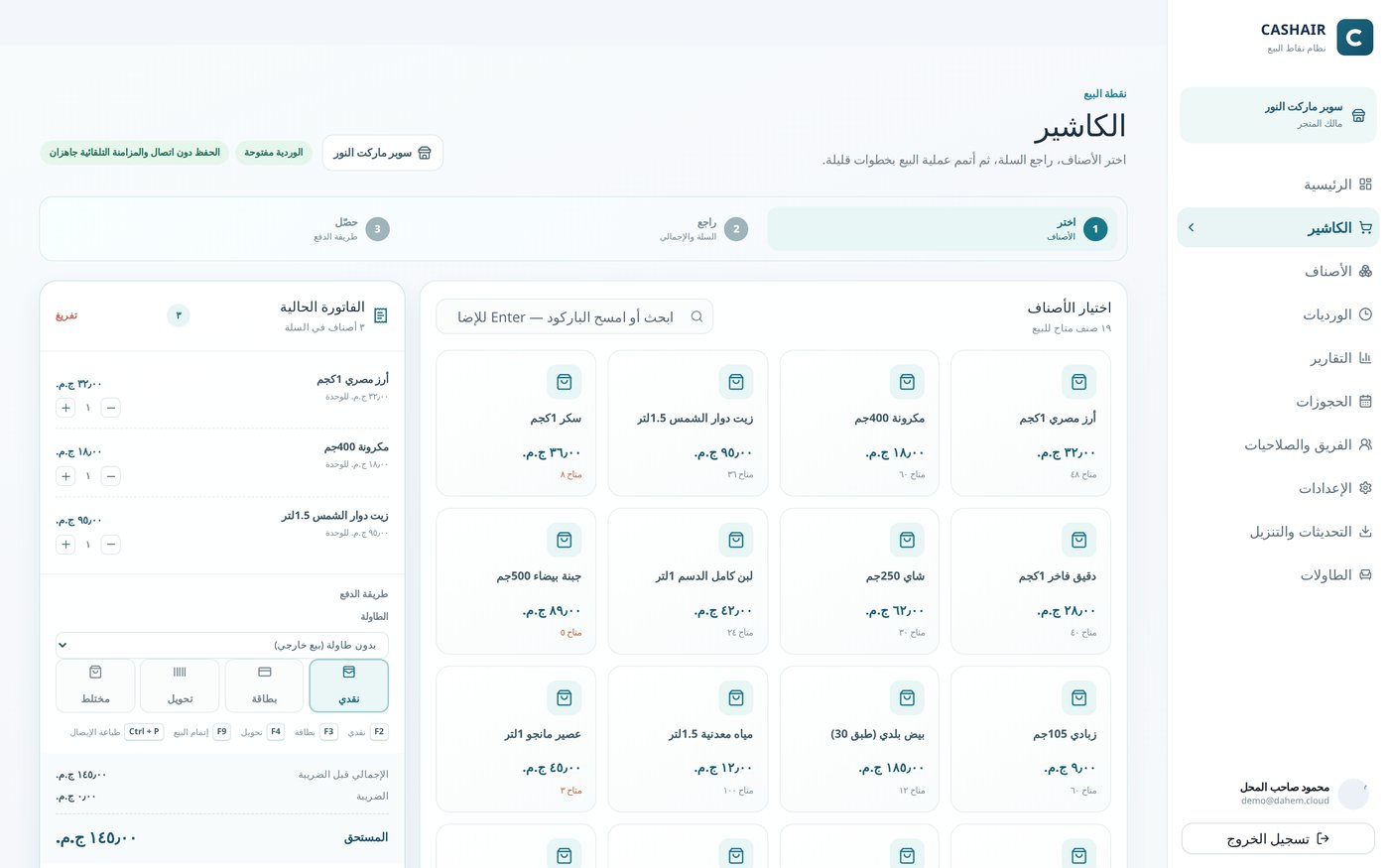The image size is (1389, 868).
Task: Add مكرونة 400جم product card
Action: click(859, 423)
